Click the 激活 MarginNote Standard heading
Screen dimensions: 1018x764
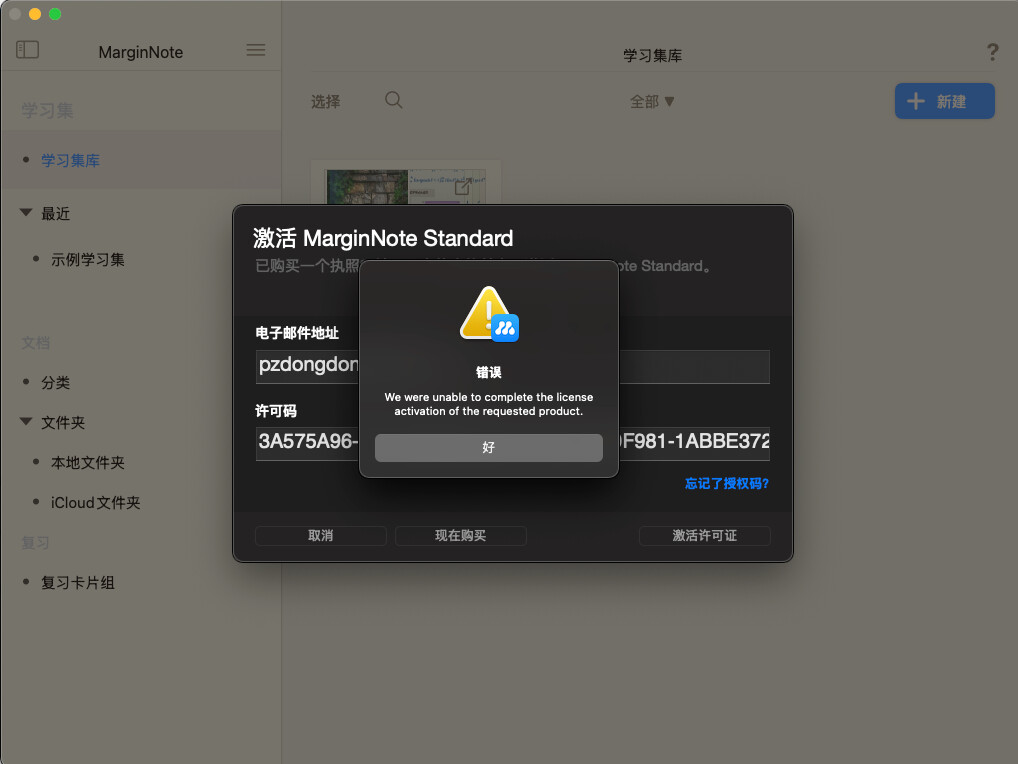point(383,238)
